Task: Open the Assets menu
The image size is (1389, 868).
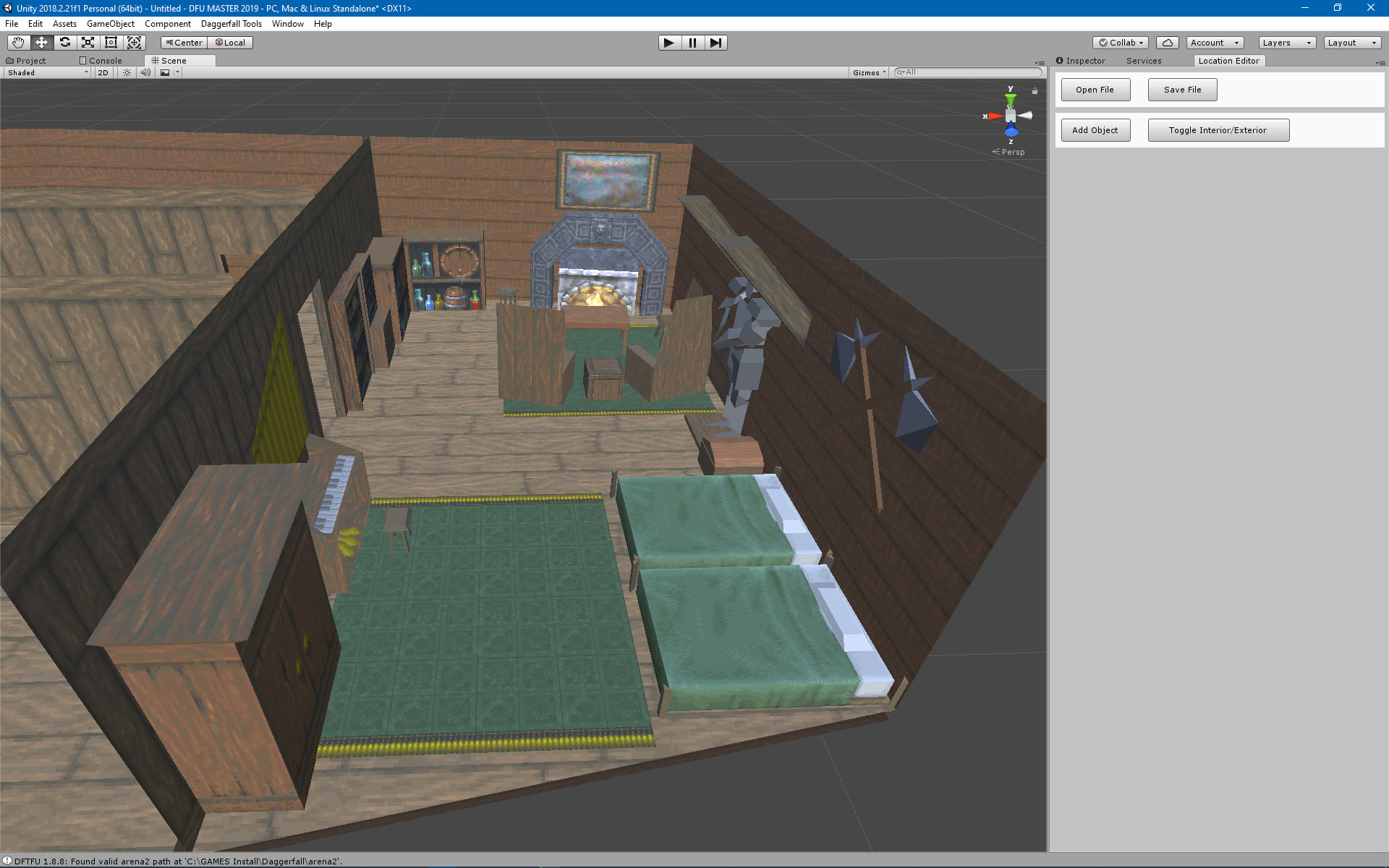Action: tap(64, 24)
